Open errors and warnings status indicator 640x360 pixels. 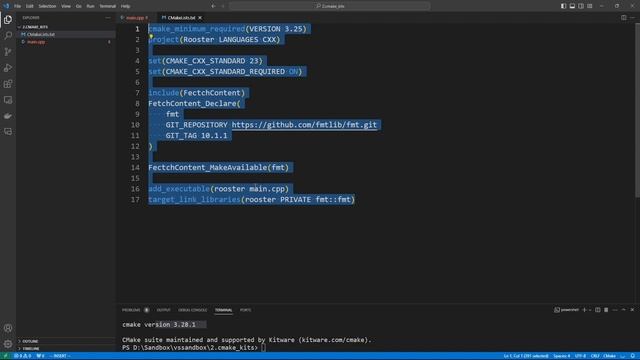pyautogui.click(x=22, y=356)
